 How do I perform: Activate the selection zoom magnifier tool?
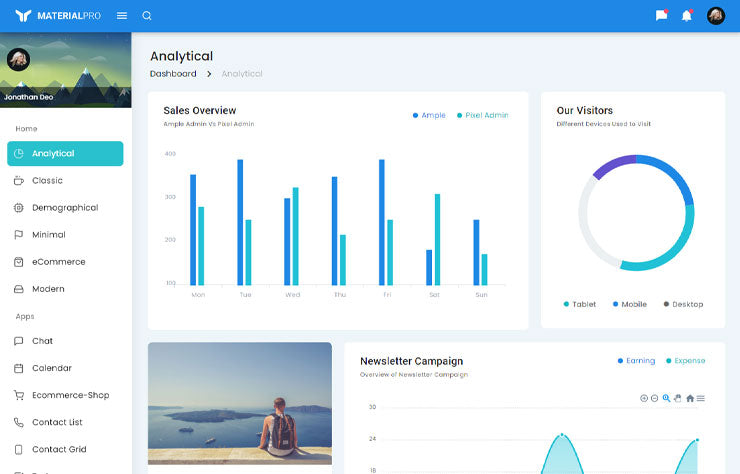point(667,398)
